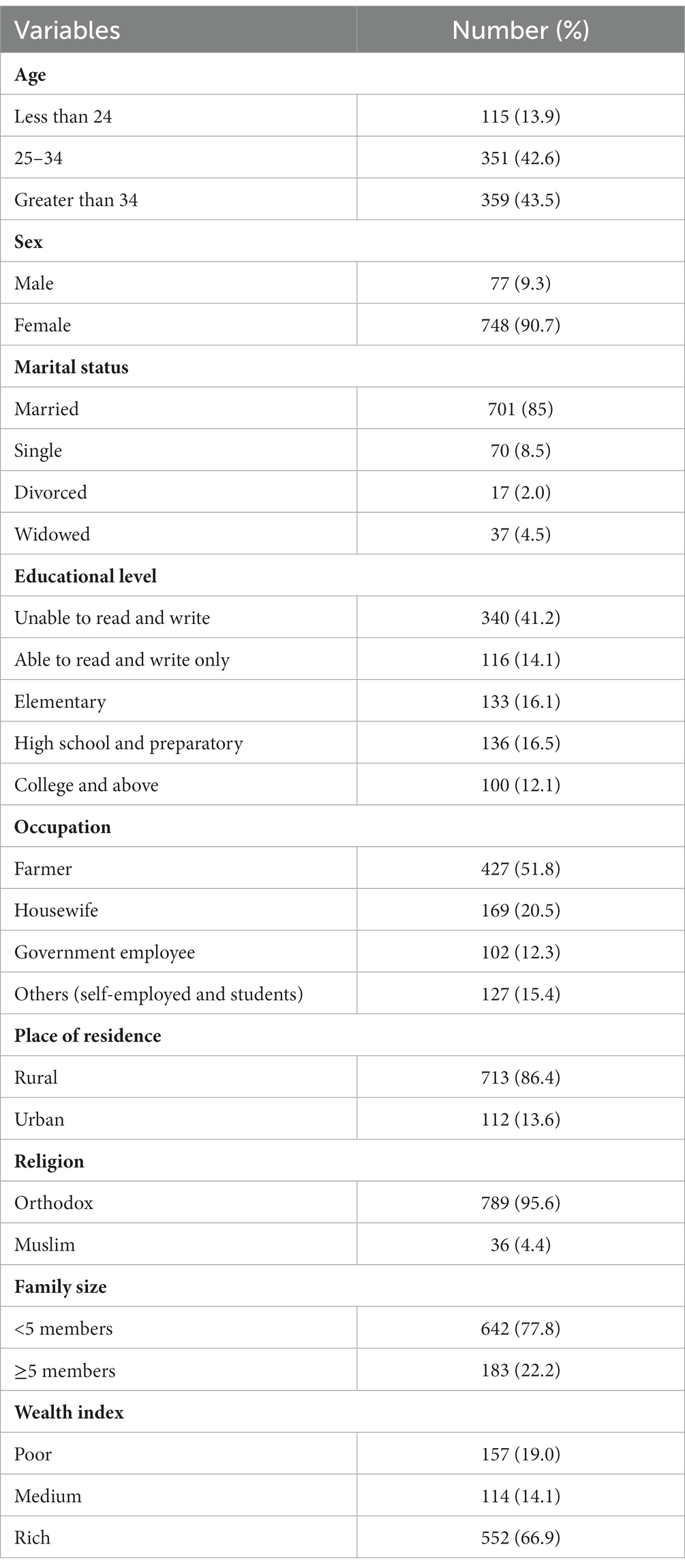Select the value 351 (42.6)
The width and height of the screenshot is (685, 1568).
pos(520,158)
